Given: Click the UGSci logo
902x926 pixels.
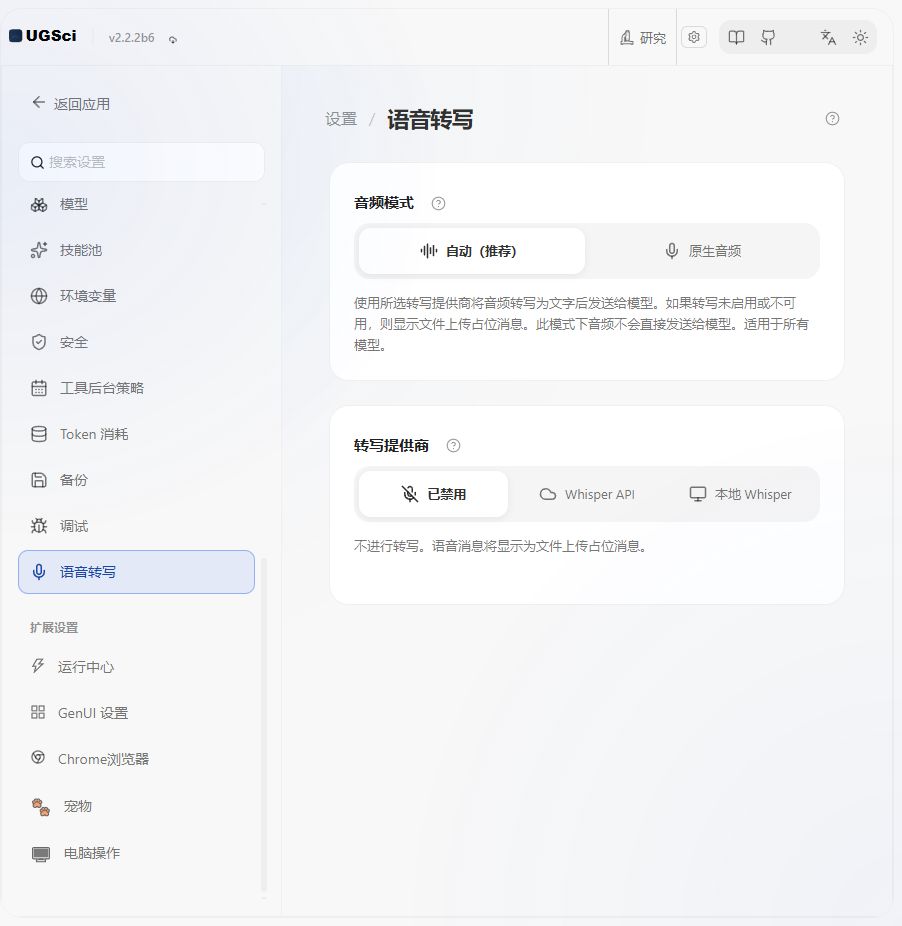Looking at the screenshot, I should coord(43,36).
